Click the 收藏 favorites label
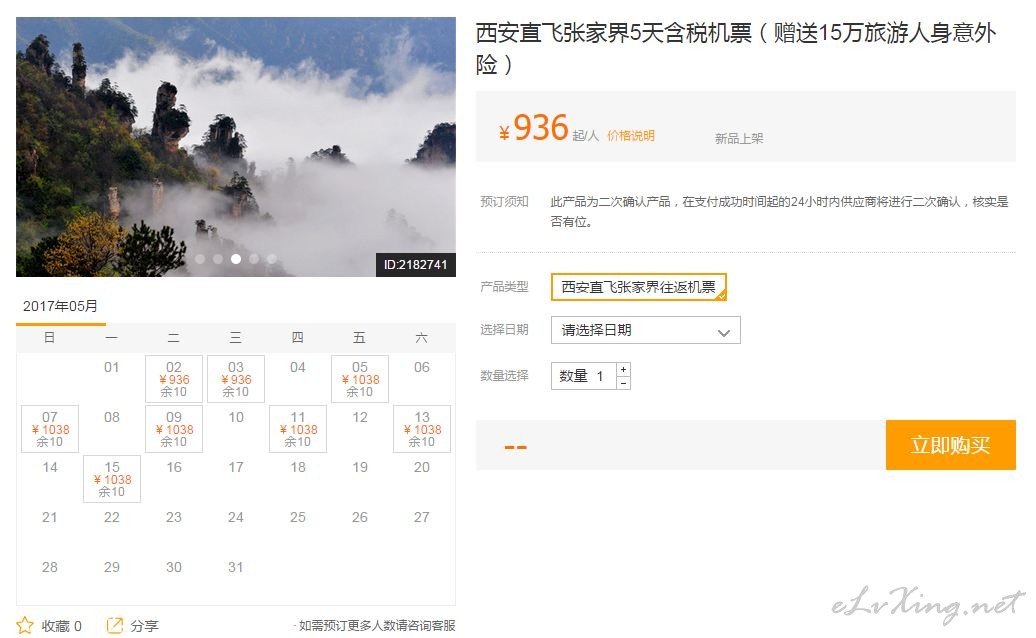The width and height of the screenshot is (1036, 638). (x=61, y=625)
